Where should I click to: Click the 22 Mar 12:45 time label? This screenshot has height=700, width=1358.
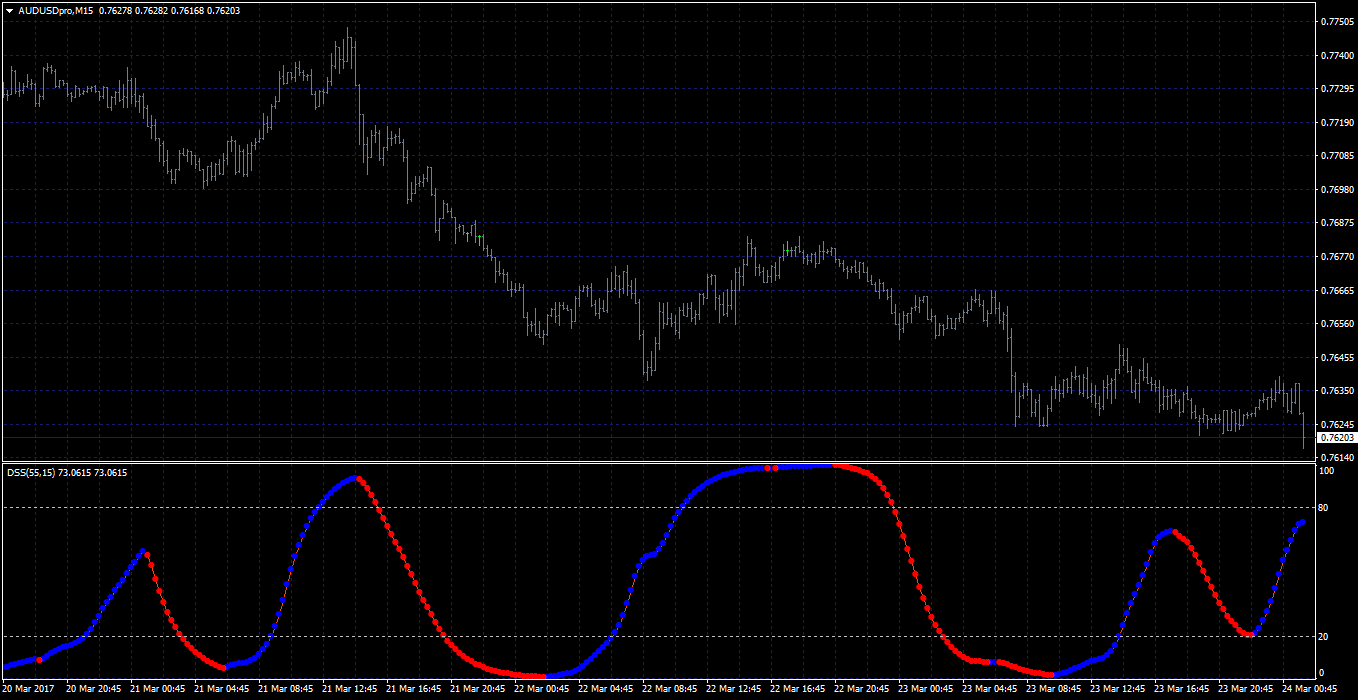[734, 689]
